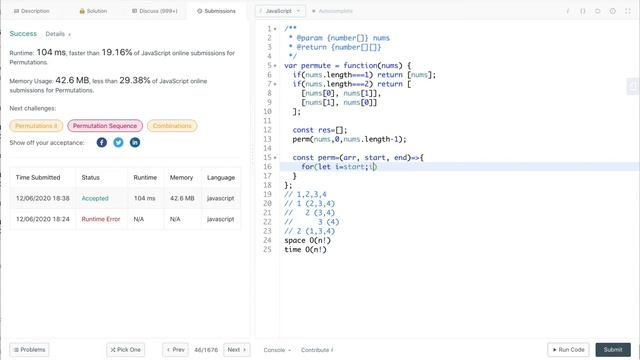Open the JavaScript language dropdown
The height and width of the screenshot is (360, 640).
point(280,11)
